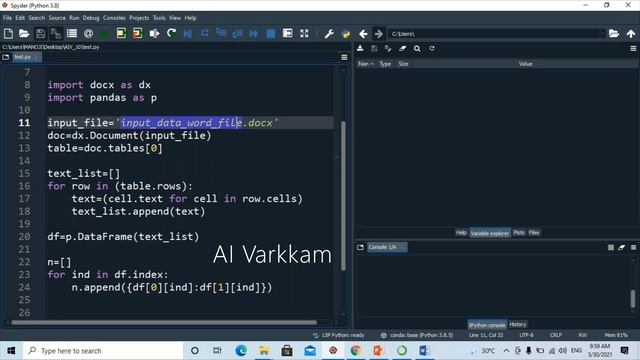Open View menu
640x360 pixels.
tap(175, 18)
